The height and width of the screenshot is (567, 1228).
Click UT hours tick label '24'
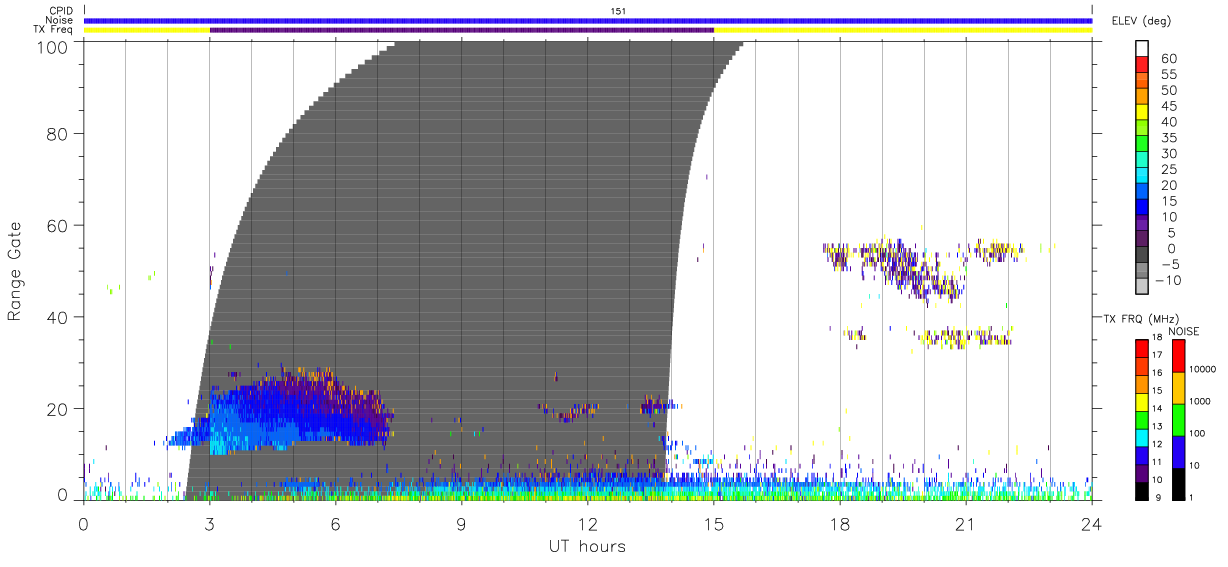pos(1092,523)
